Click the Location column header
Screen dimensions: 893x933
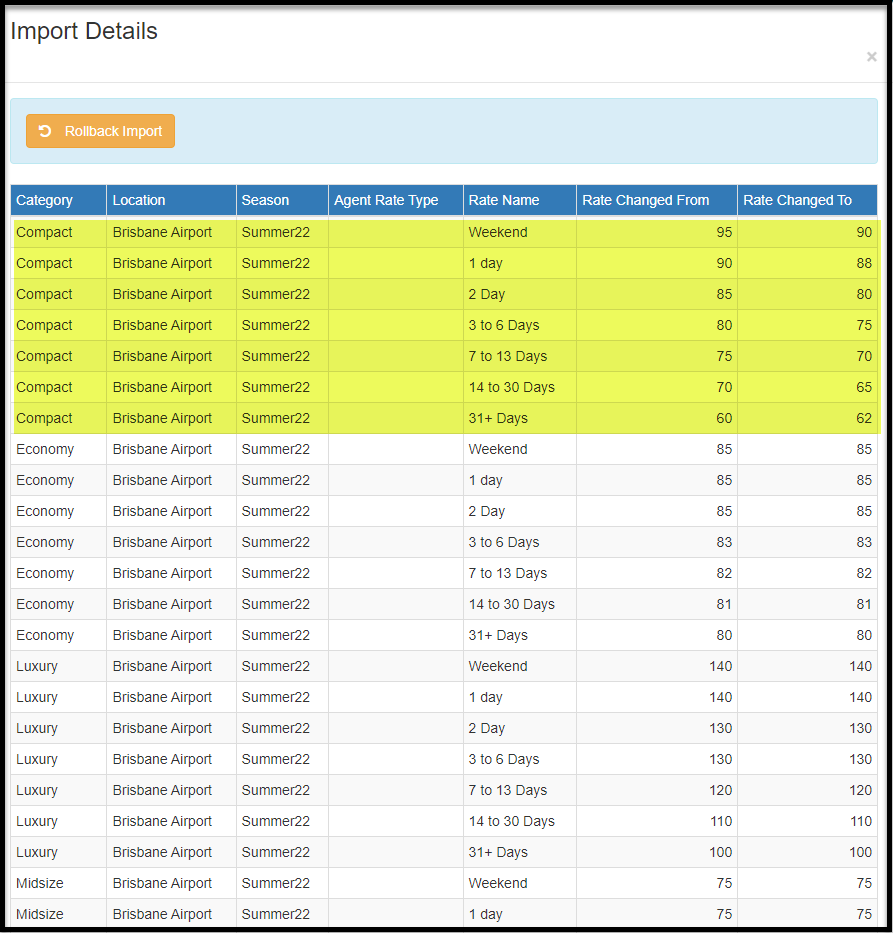171,200
